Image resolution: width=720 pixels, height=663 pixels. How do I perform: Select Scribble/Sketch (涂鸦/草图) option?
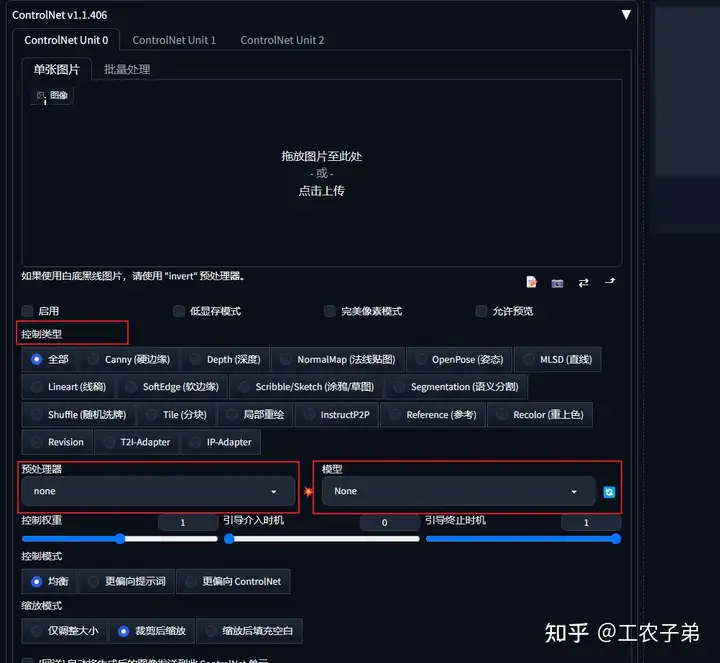point(306,387)
